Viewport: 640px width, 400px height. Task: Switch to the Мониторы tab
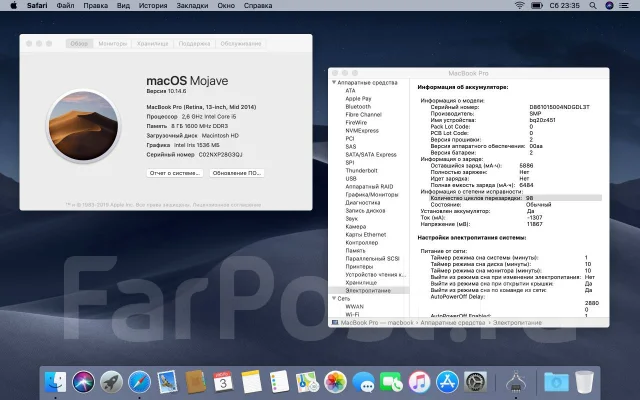pos(113,44)
